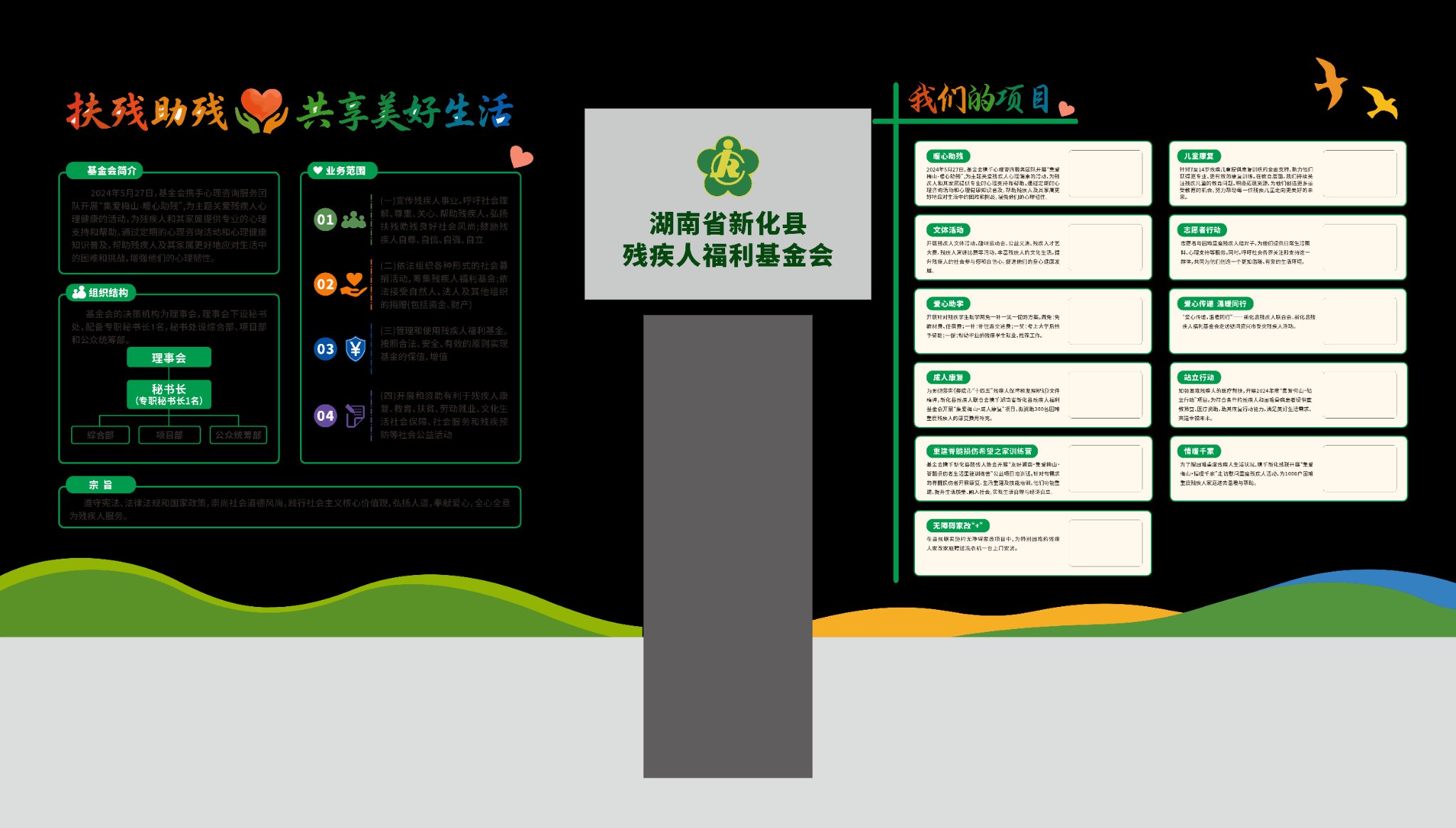The image size is (1456, 828).
Task: Select the green 01 number badge
Action: [x=325, y=220]
